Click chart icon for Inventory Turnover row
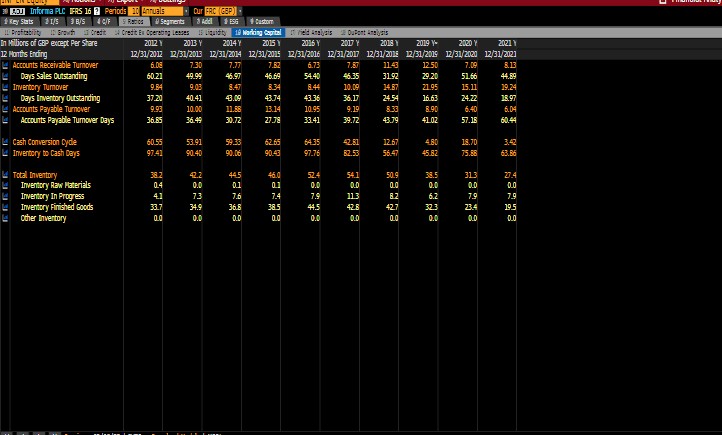Image resolution: width=722 pixels, height=435 pixels. point(5,87)
